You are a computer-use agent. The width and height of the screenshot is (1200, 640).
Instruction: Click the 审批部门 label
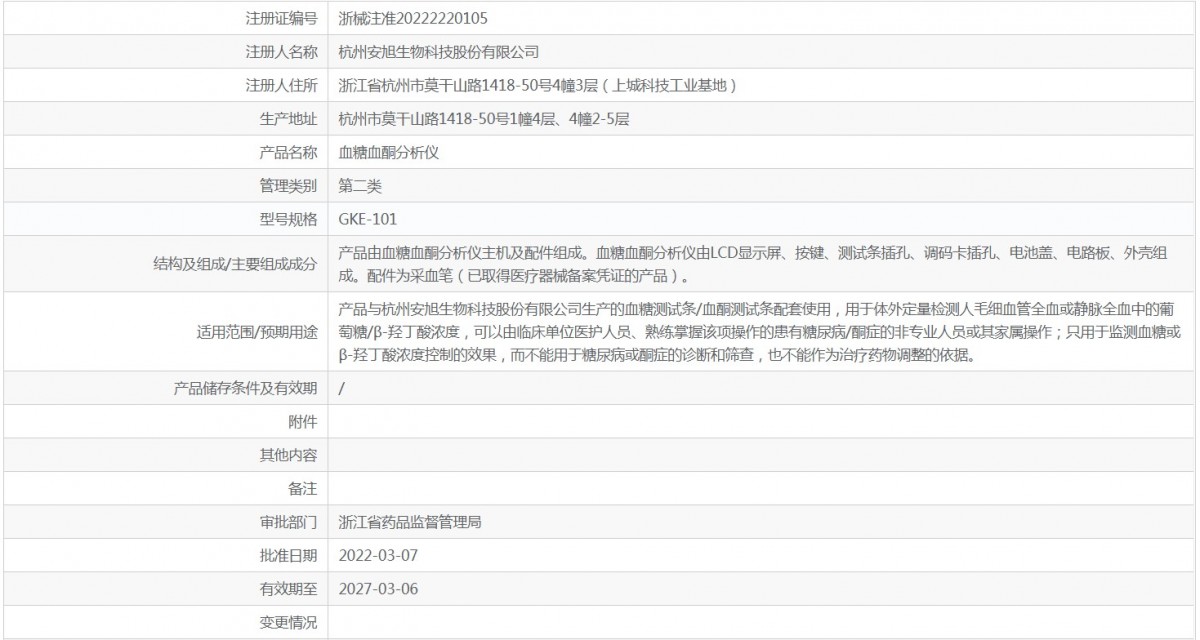pyautogui.click(x=288, y=522)
